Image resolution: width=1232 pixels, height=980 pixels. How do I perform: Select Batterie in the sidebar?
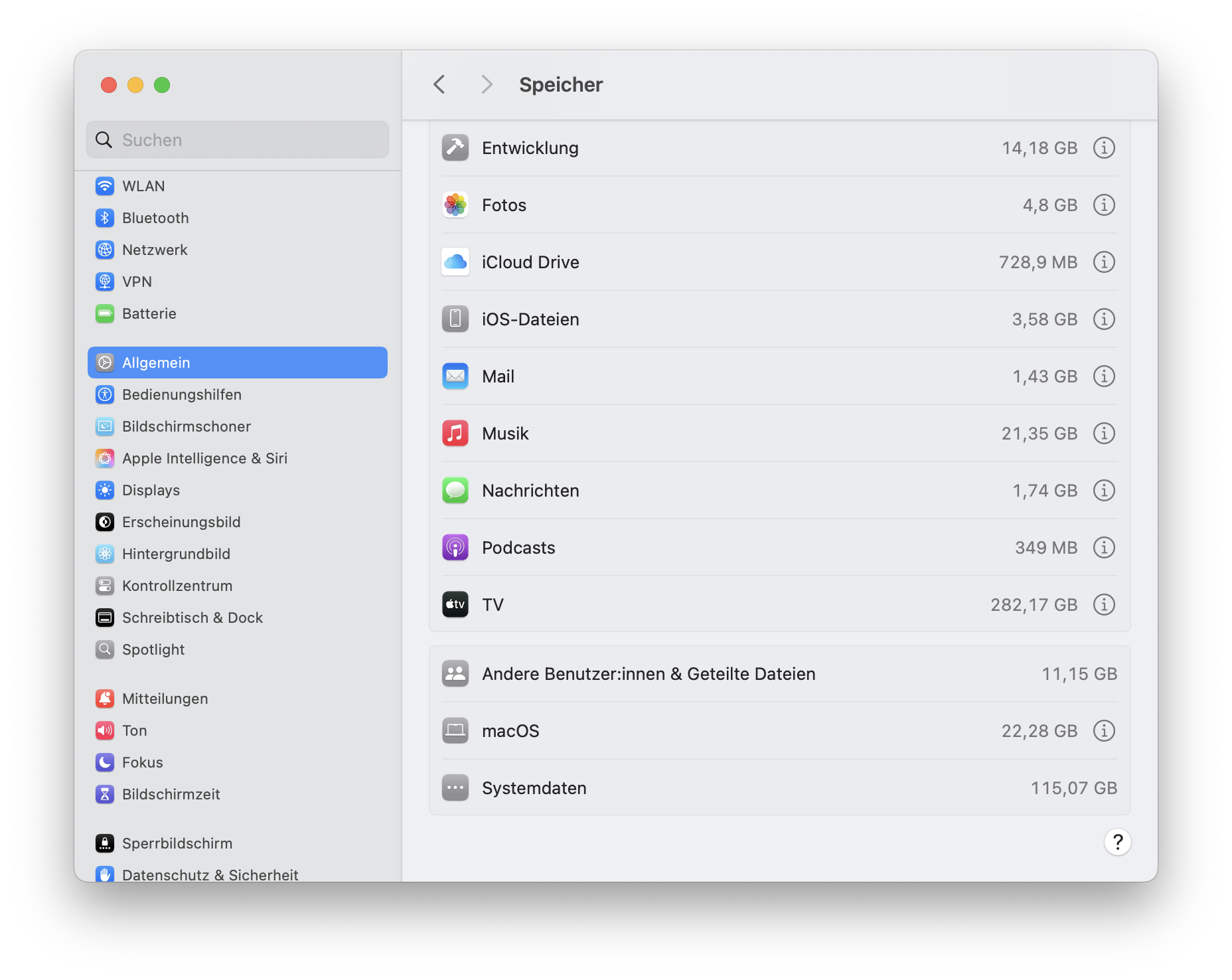[x=238, y=313]
